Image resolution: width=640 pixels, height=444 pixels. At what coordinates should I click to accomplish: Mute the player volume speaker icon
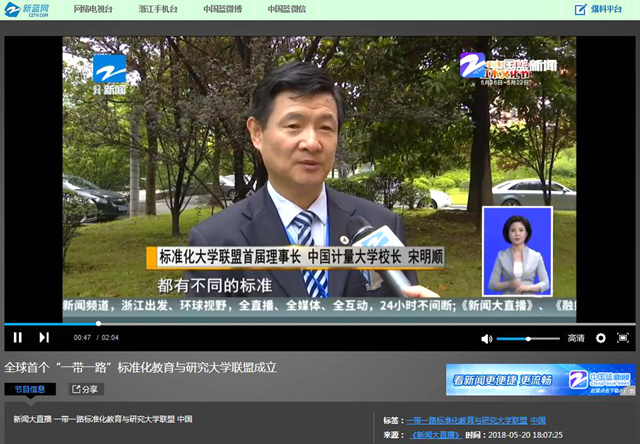pyautogui.click(x=487, y=338)
